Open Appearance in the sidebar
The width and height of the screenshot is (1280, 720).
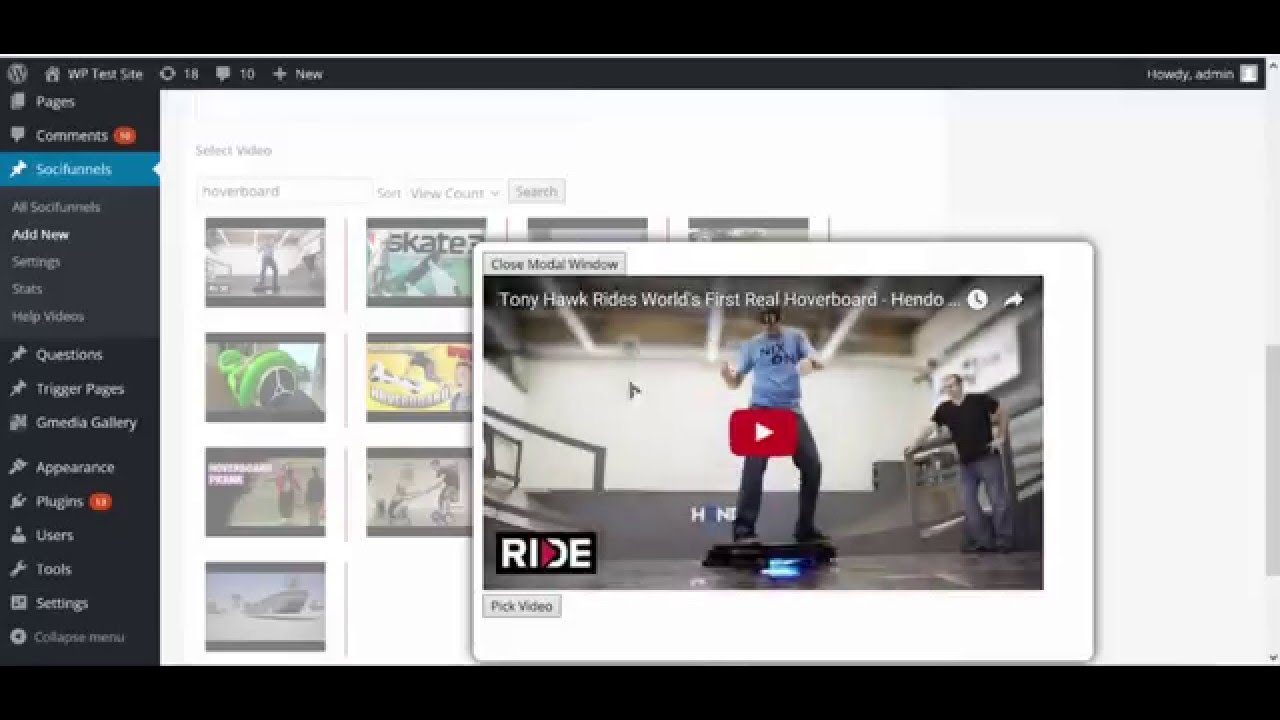point(75,467)
